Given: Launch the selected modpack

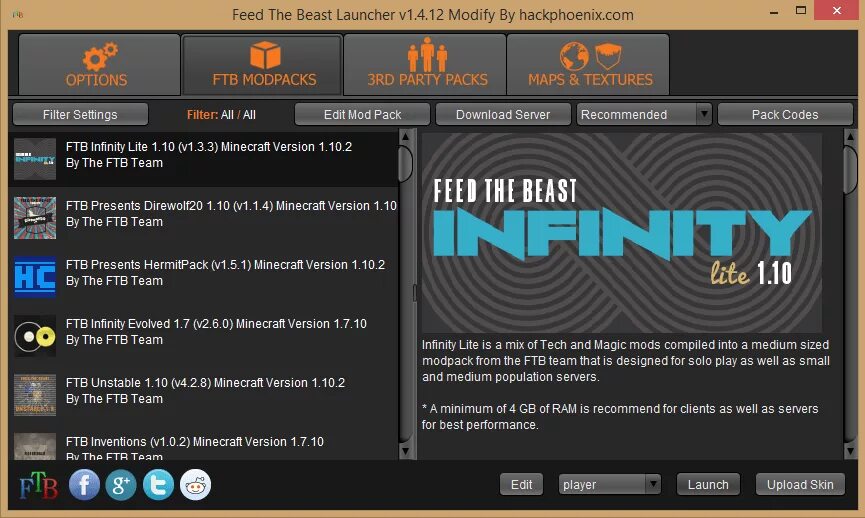Looking at the screenshot, I should (708, 484).
